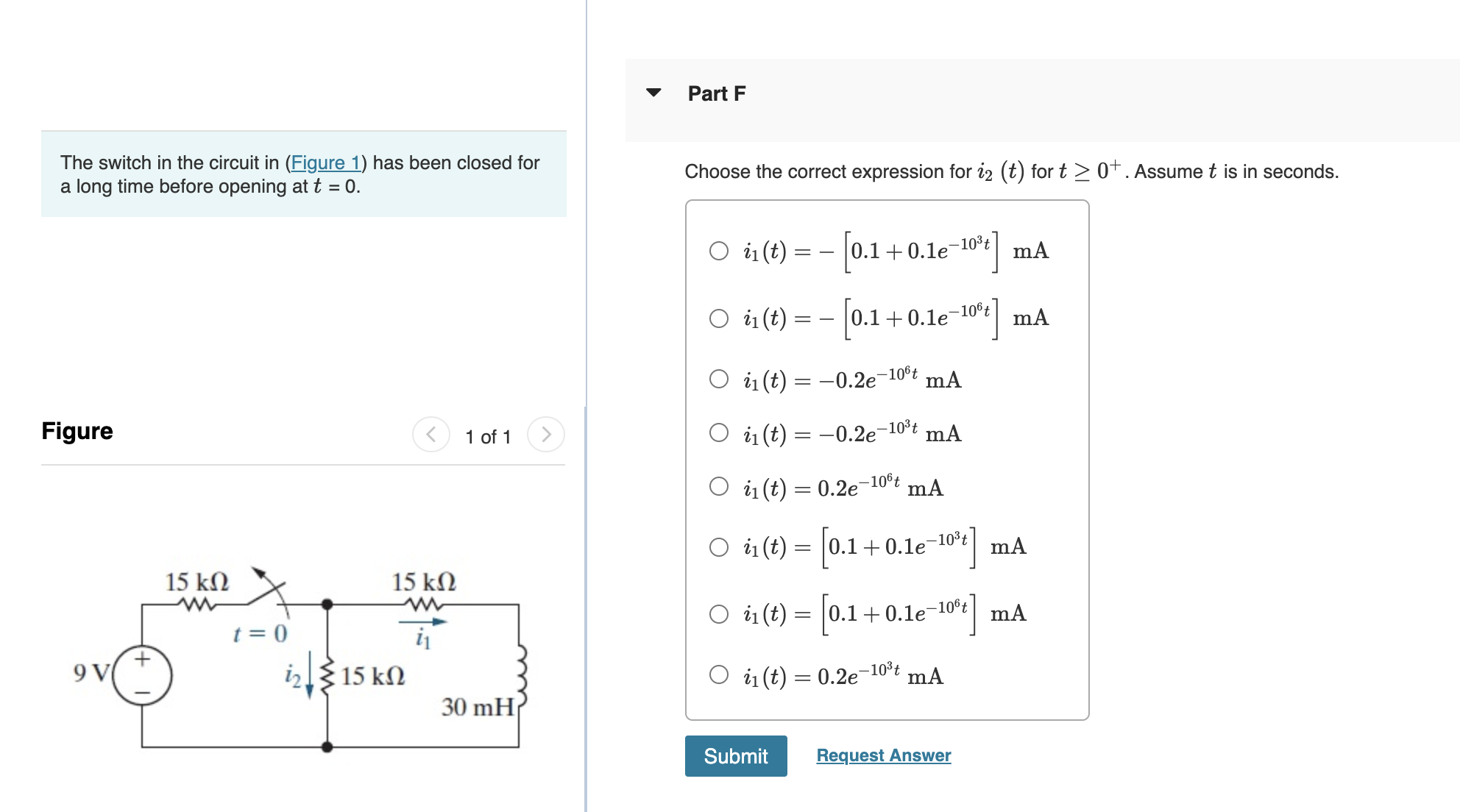The width and height of the screenshot is (1460, 812).
Task: Select answer i1(t) = -[0.1+0.1e^-10^3t] mA
Action: (x=717, y=252)
